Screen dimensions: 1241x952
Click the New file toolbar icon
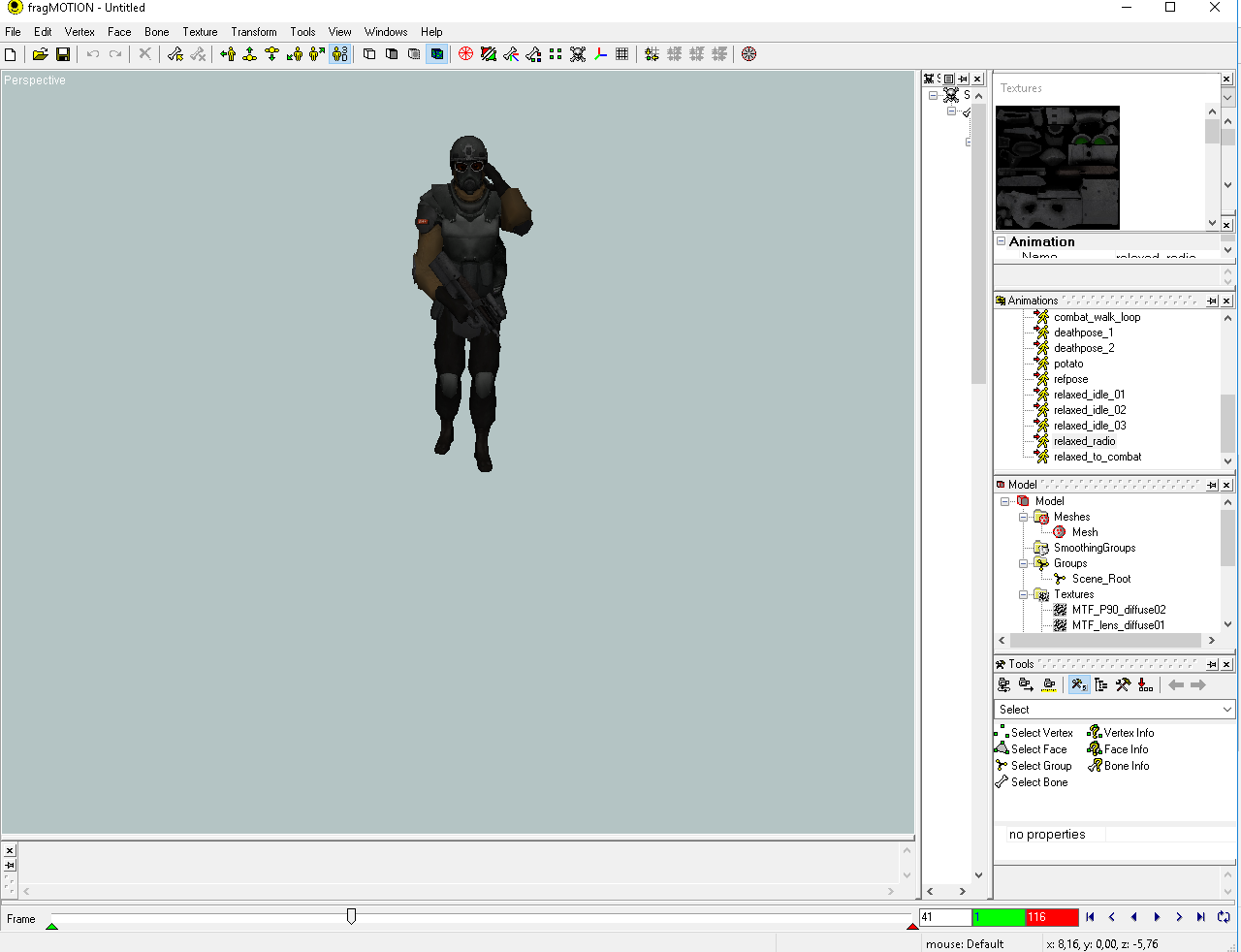point(11,54)
